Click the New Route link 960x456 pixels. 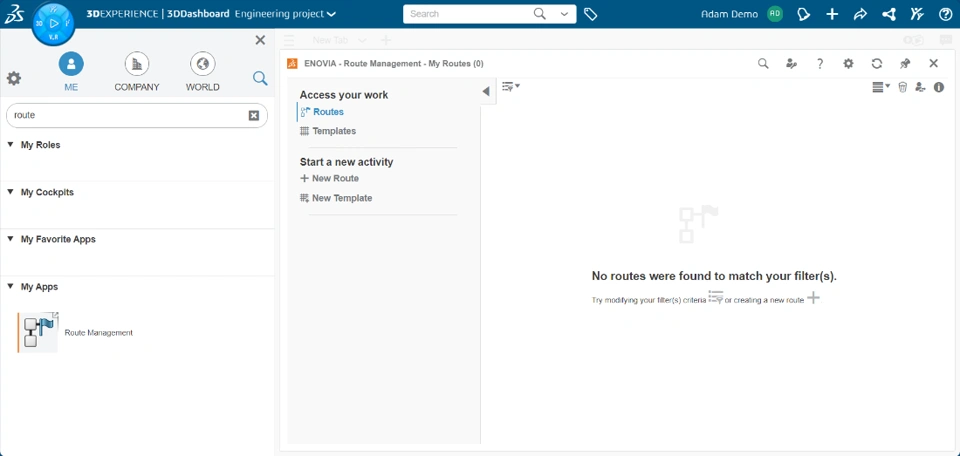click(x=334, y=178)
